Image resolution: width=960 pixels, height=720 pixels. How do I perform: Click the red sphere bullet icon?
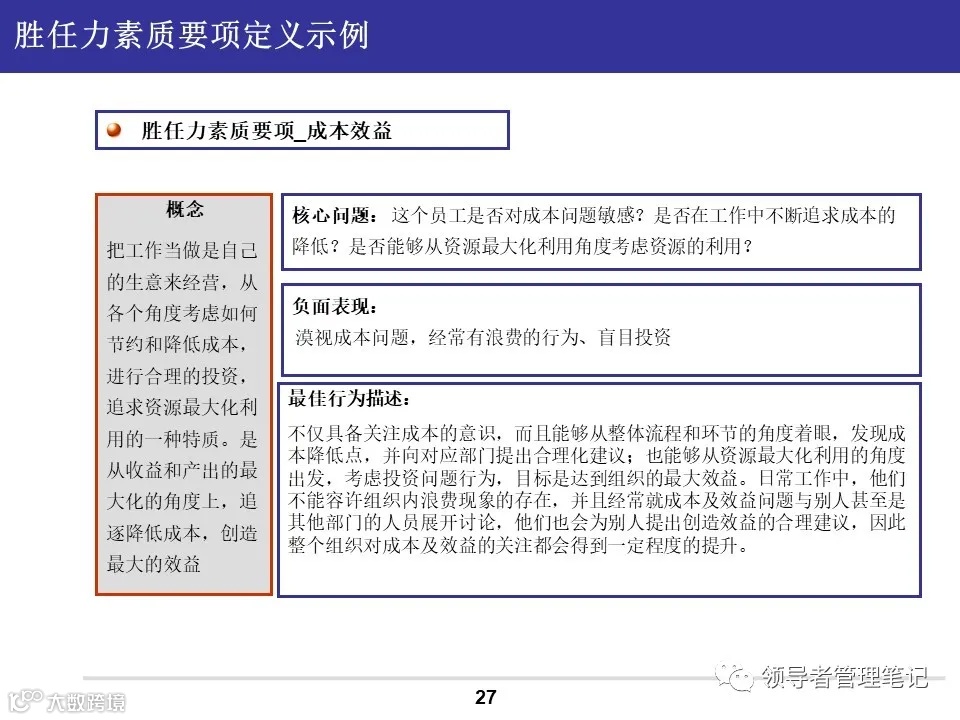tap(113, 128)
